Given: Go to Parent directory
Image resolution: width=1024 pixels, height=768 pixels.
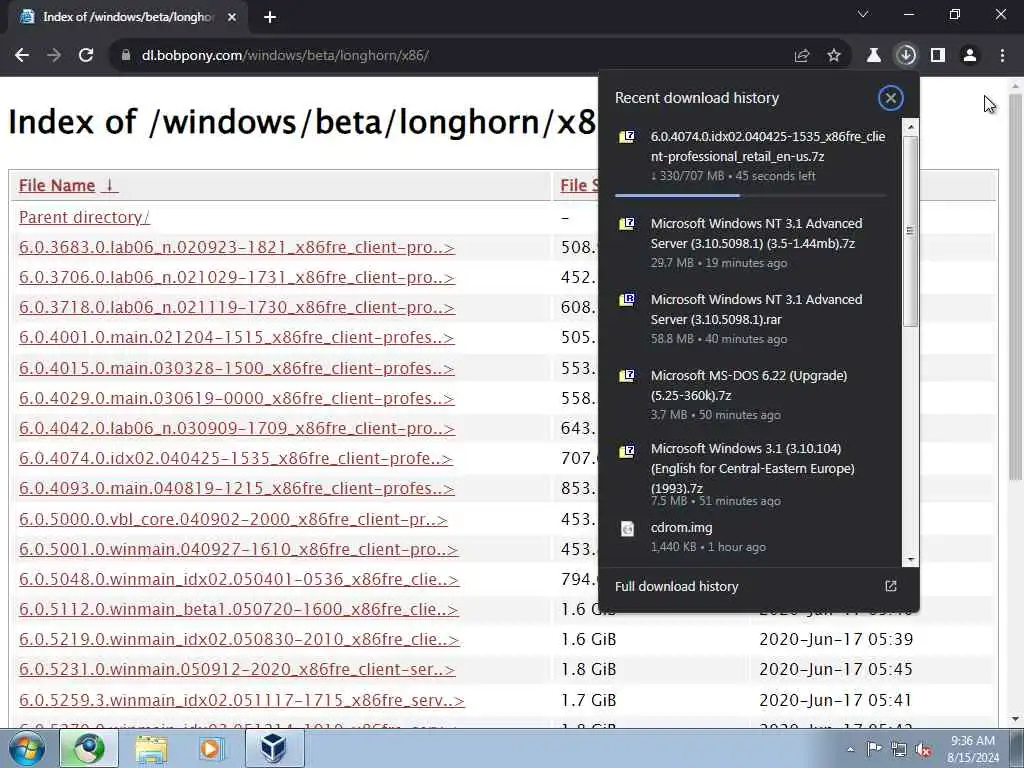Looking at the screenshot, I should (x=84, y=217).
